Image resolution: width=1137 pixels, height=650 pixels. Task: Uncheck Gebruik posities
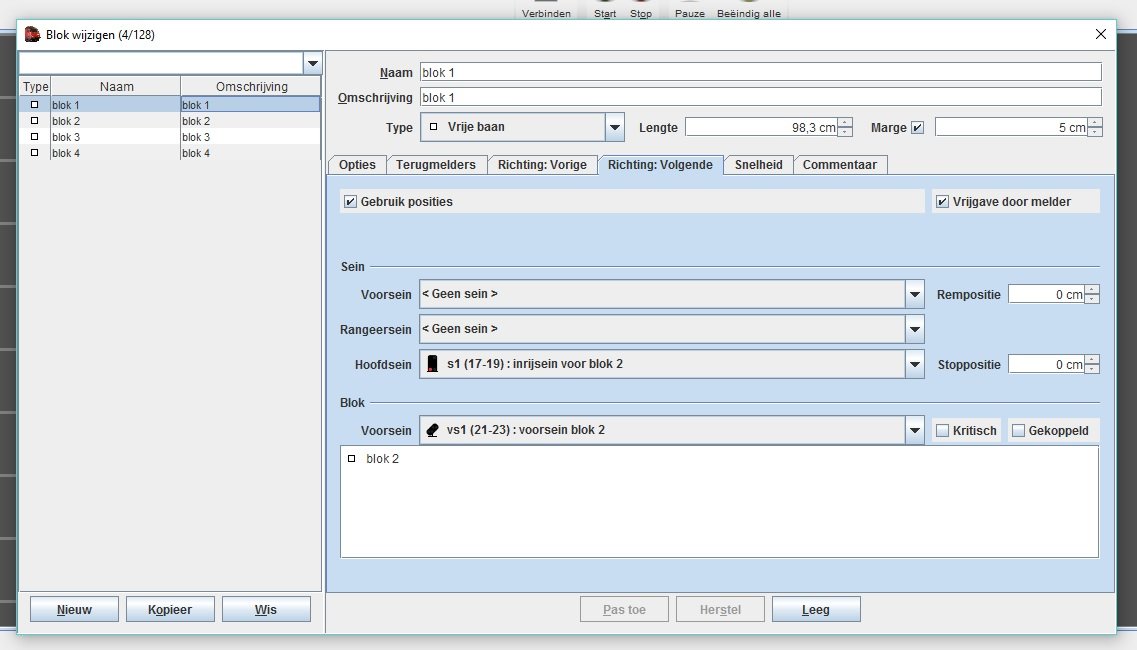coord(350,202)
